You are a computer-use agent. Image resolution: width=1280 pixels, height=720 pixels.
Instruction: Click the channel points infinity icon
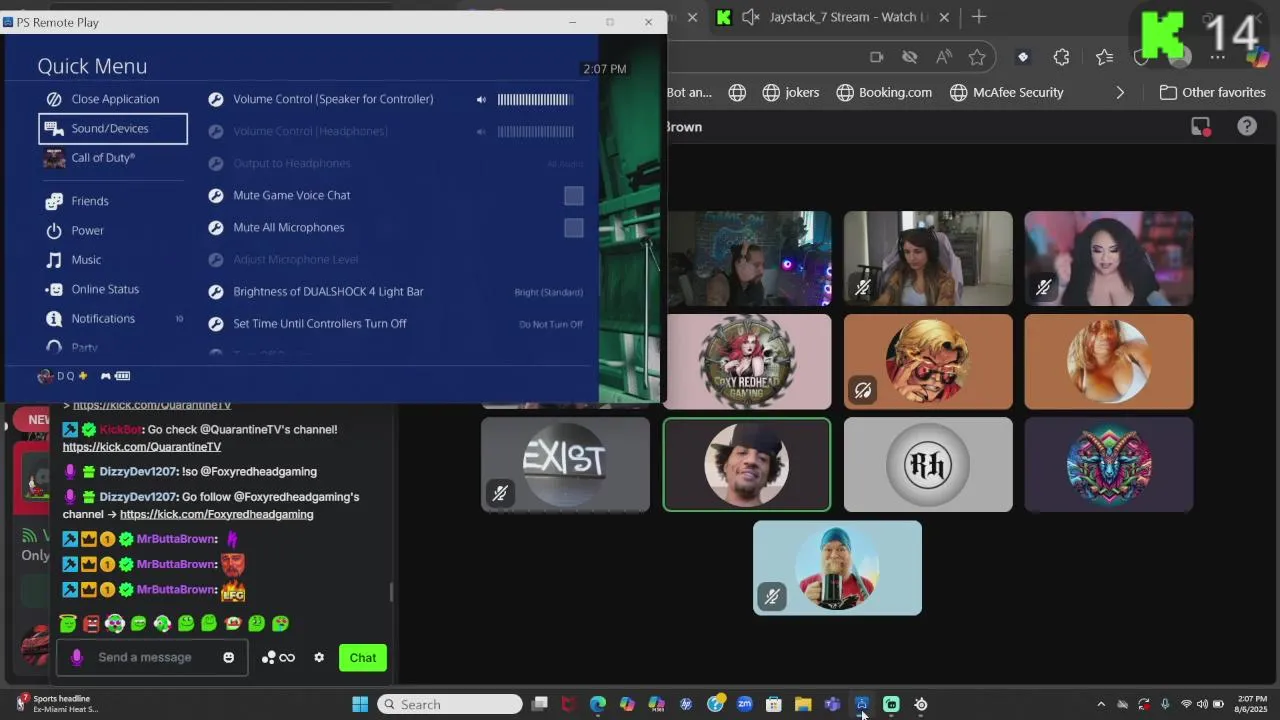tap(287, 657)
